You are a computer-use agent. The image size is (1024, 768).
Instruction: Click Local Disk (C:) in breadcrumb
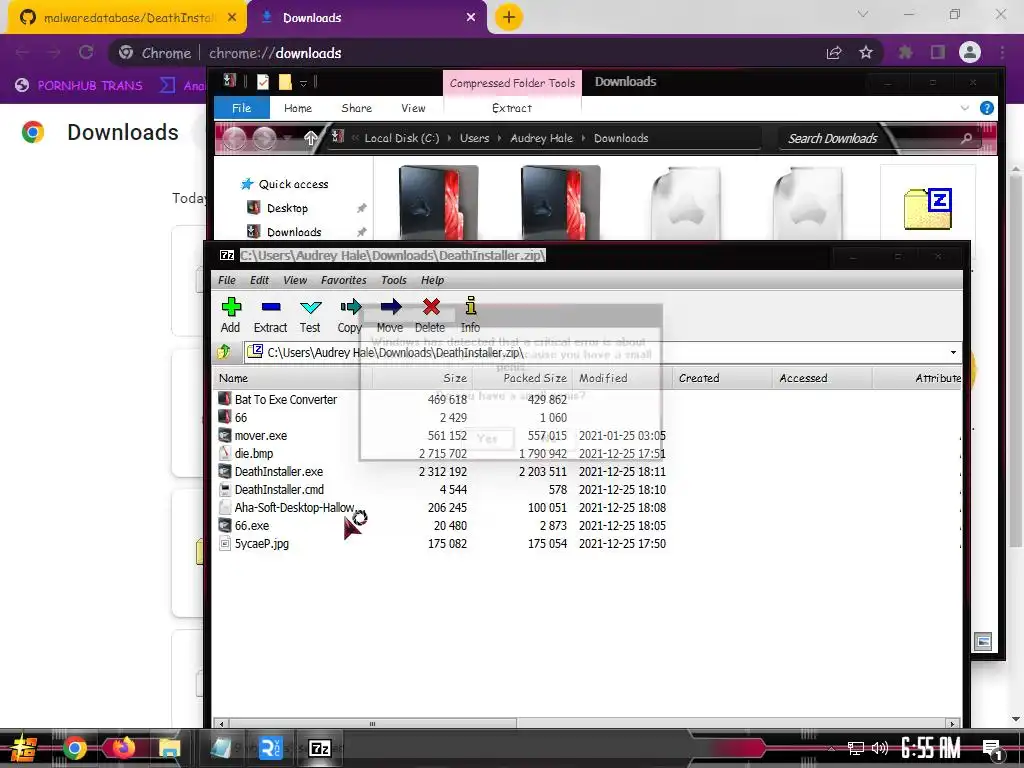point(402,138)
